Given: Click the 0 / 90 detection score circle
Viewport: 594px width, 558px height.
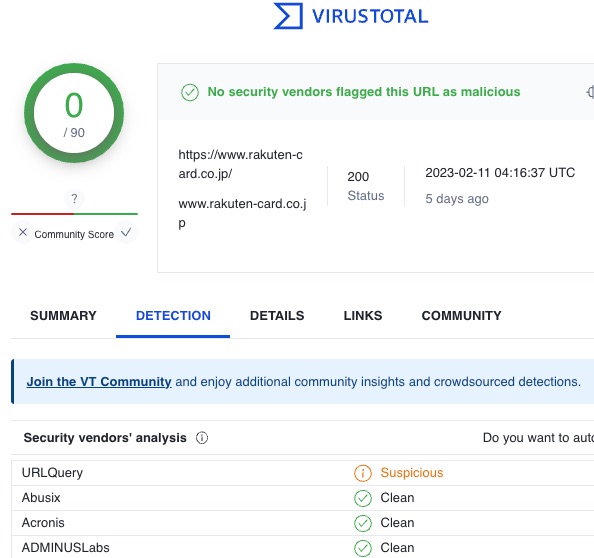Looking at the screenshot, I should pyautogui.click(x=74, y=113).
